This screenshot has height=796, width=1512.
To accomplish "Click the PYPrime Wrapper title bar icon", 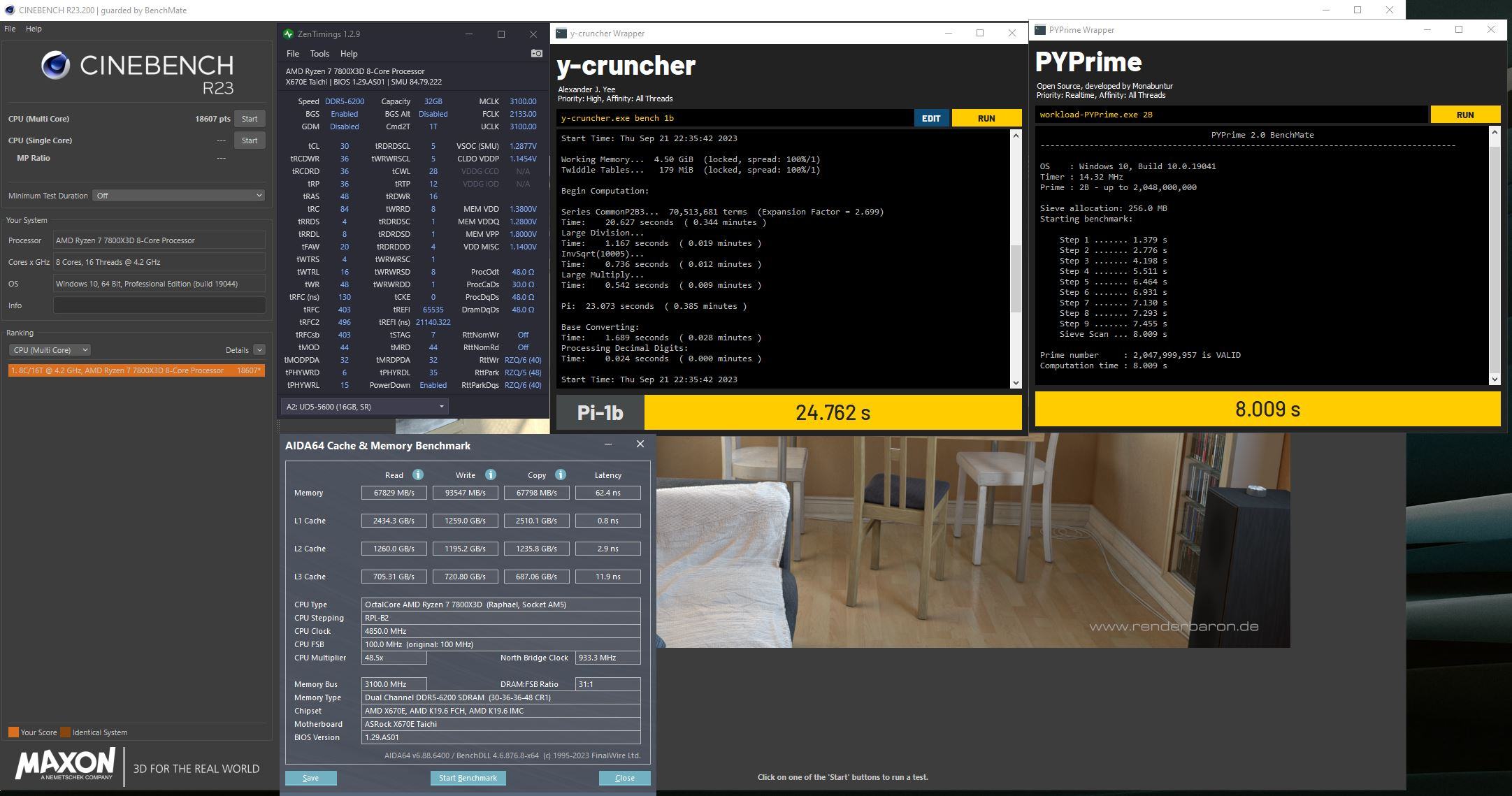I will (x=1040, y=29).
